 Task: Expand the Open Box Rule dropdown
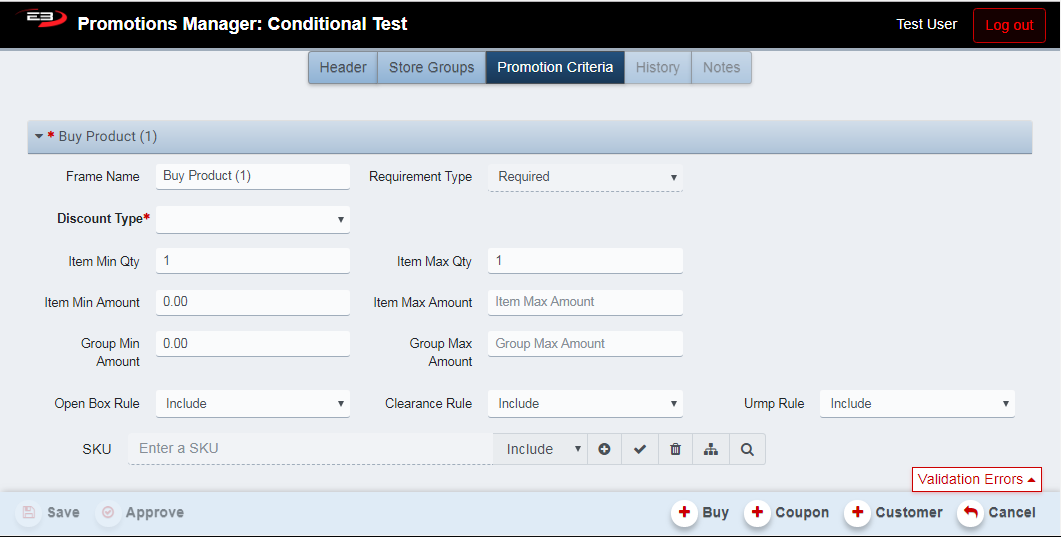click(x=253, y=404)
